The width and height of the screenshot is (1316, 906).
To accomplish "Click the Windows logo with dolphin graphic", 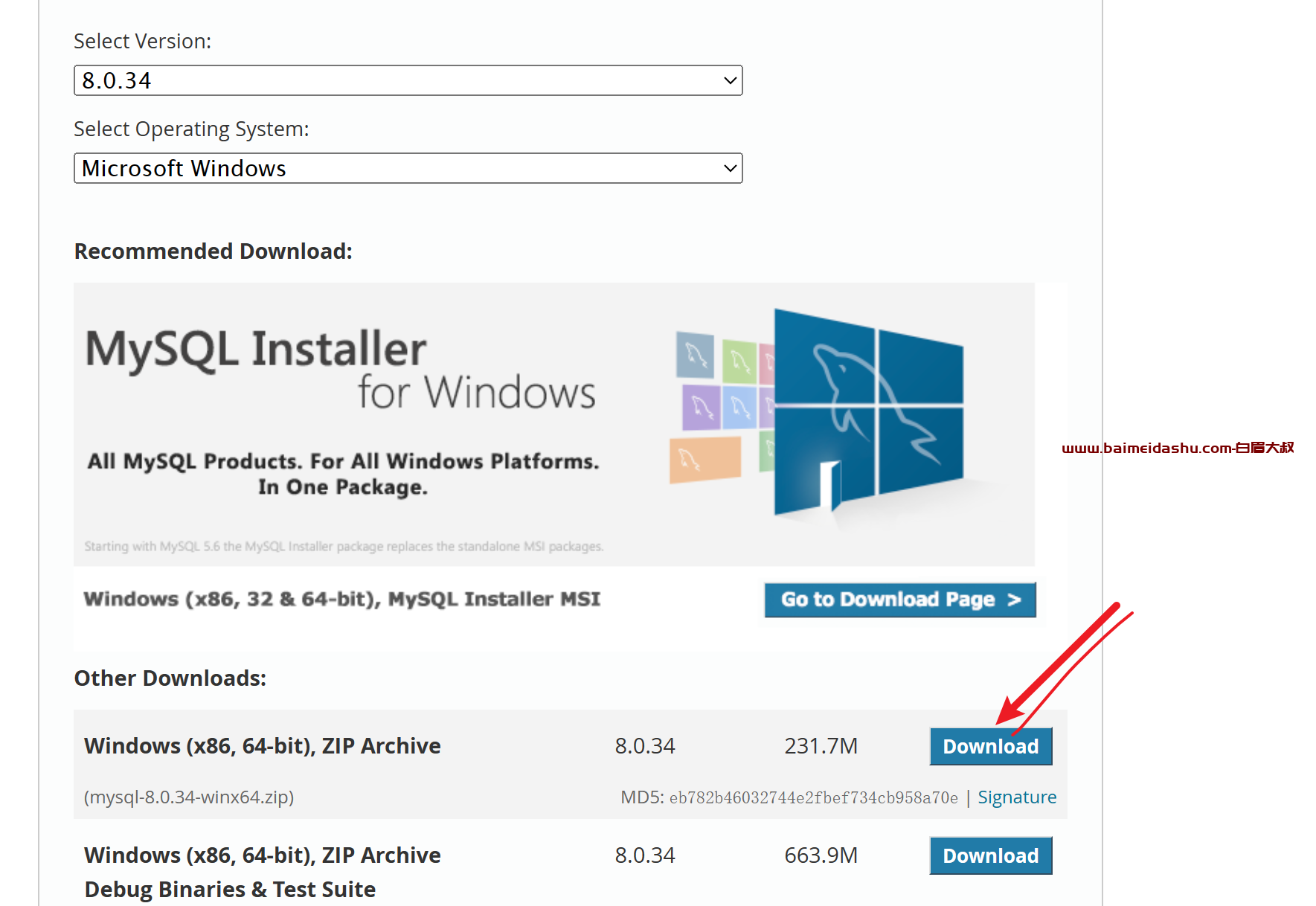I will click(x=868, y=413).
